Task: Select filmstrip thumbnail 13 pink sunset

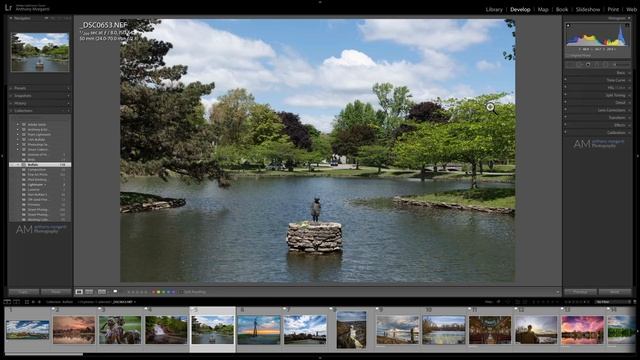Action: click(582, 330)
